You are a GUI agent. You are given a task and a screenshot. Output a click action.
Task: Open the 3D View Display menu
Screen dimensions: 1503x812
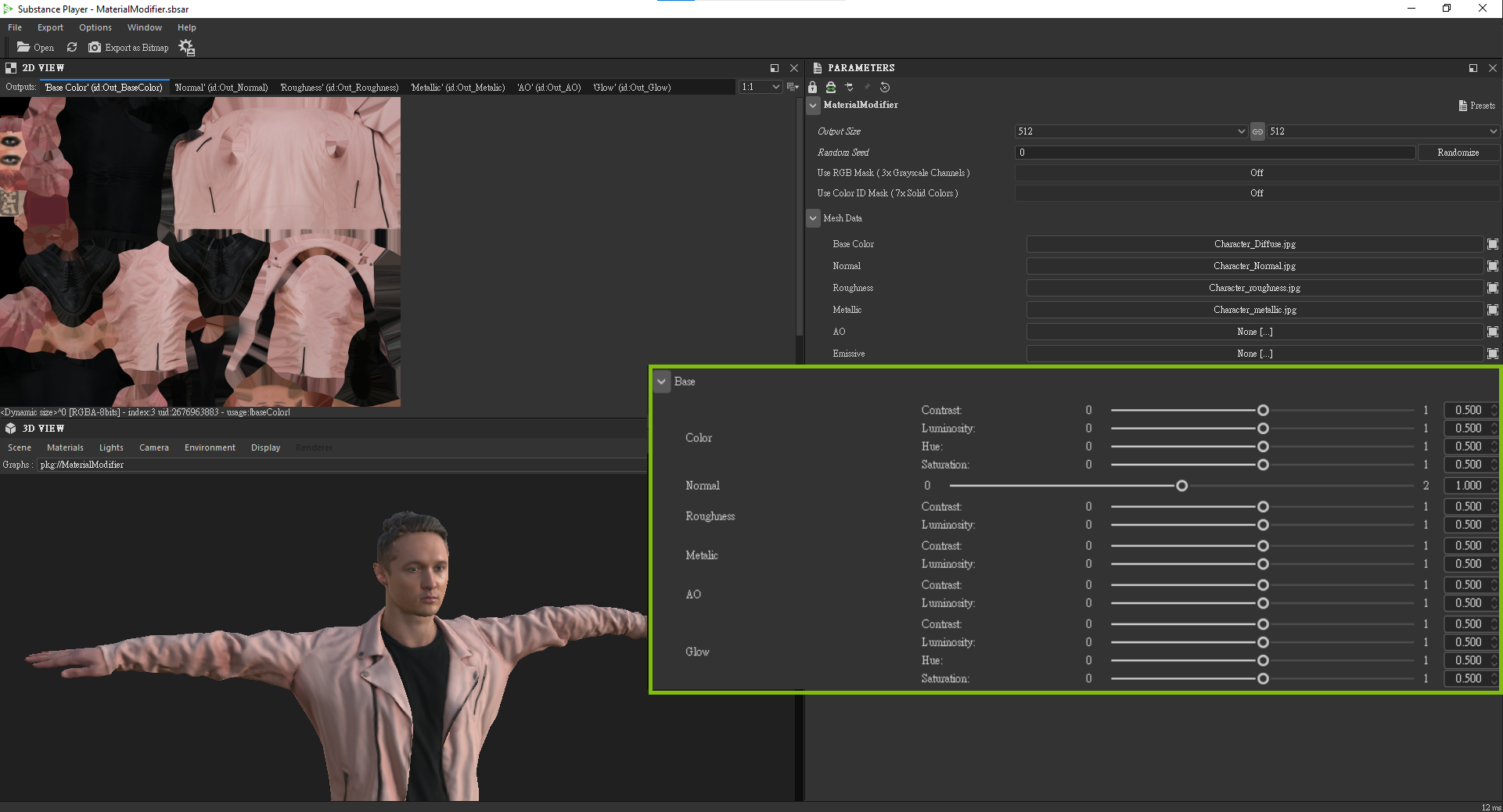[x=265, y=447]
